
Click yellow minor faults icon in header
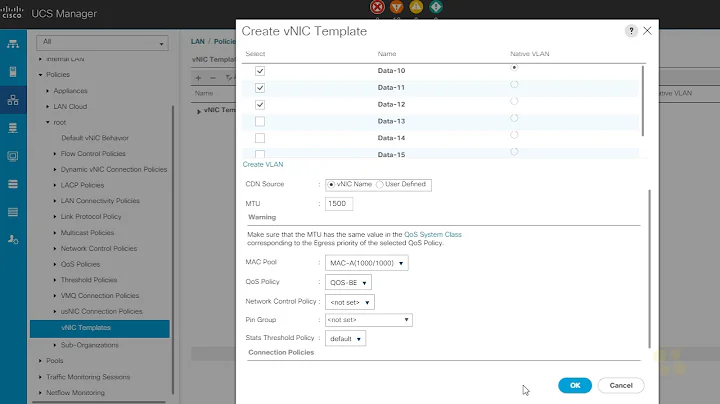416,7
